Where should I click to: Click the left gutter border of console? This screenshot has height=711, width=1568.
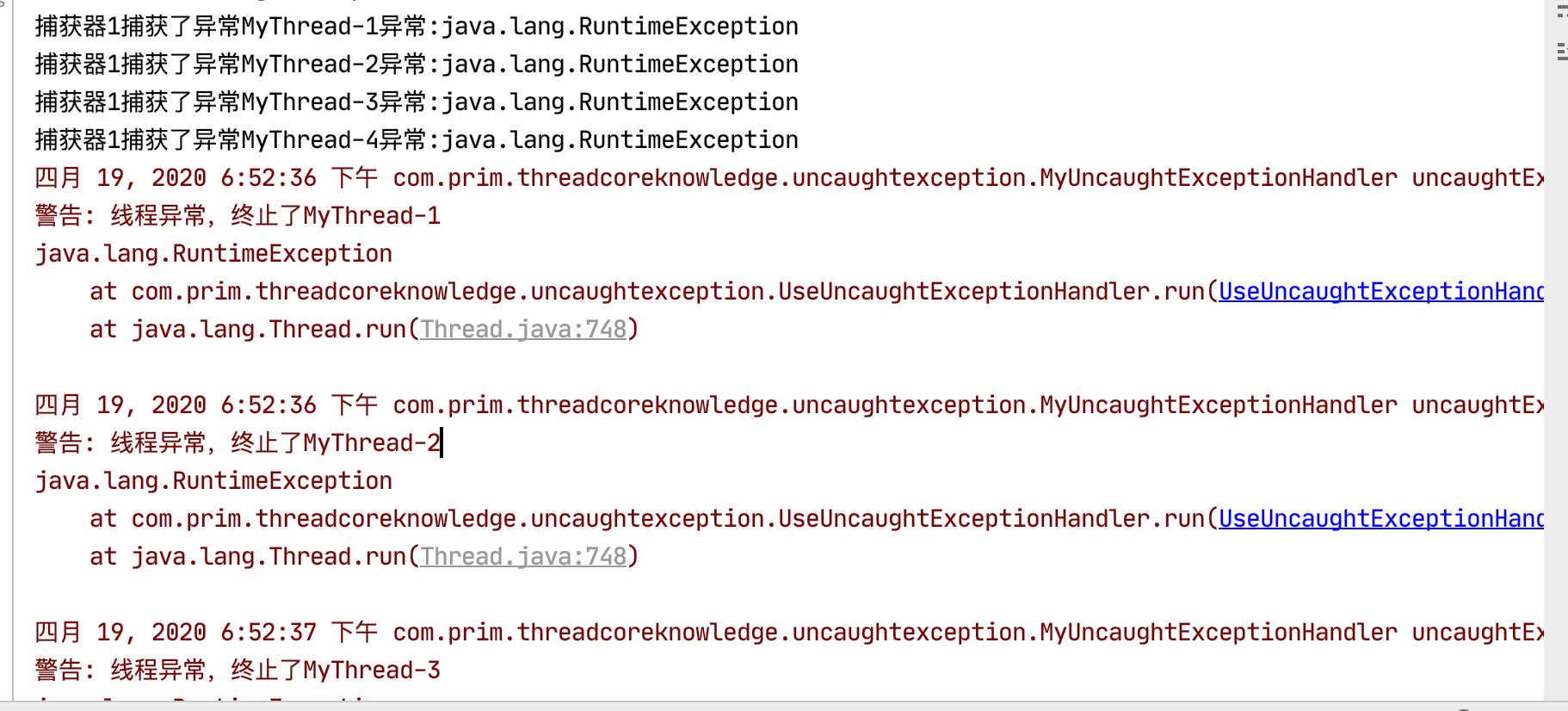coord(13,344)
